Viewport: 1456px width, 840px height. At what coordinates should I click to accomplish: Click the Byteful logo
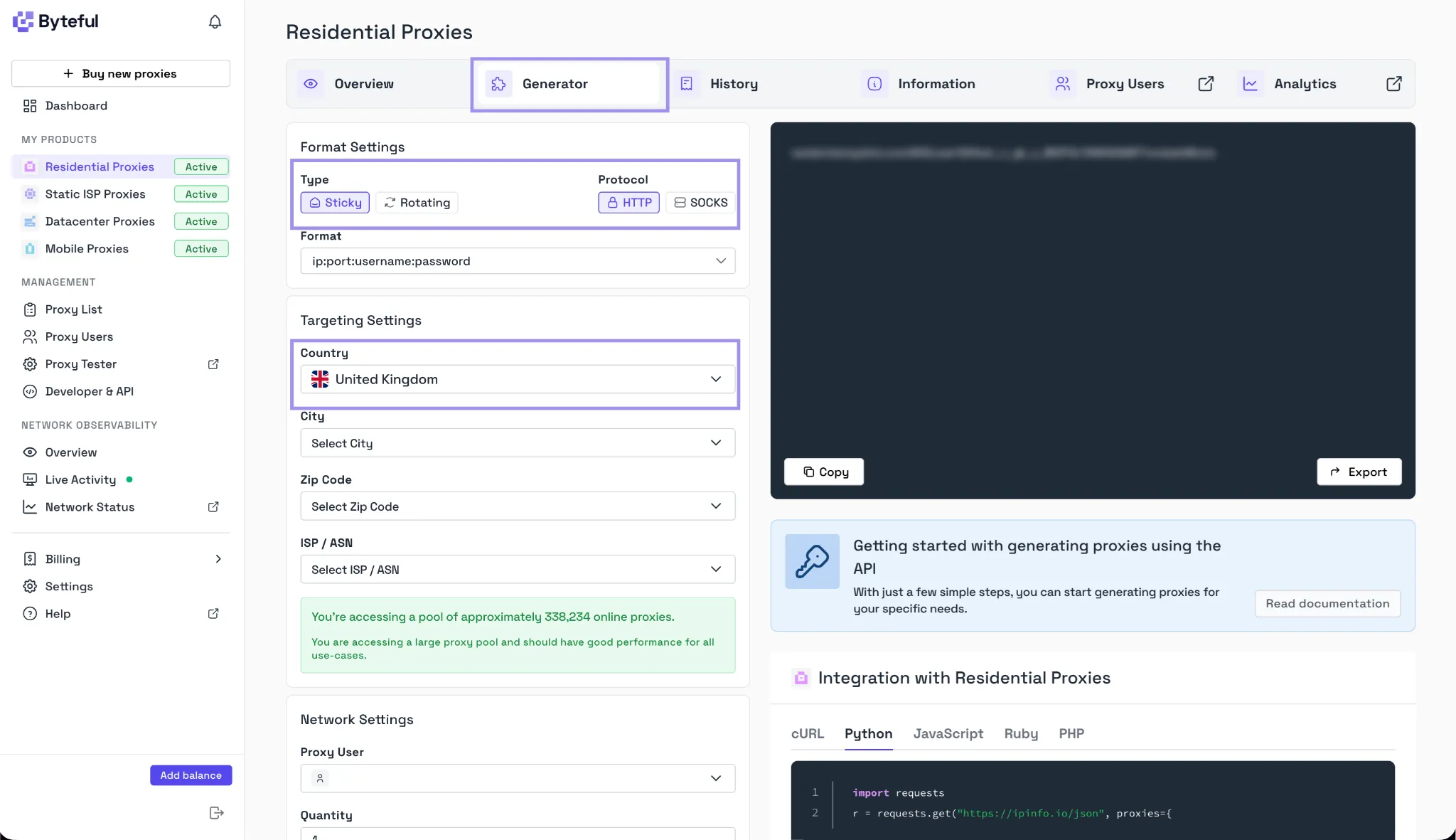(x=55, y=21)
